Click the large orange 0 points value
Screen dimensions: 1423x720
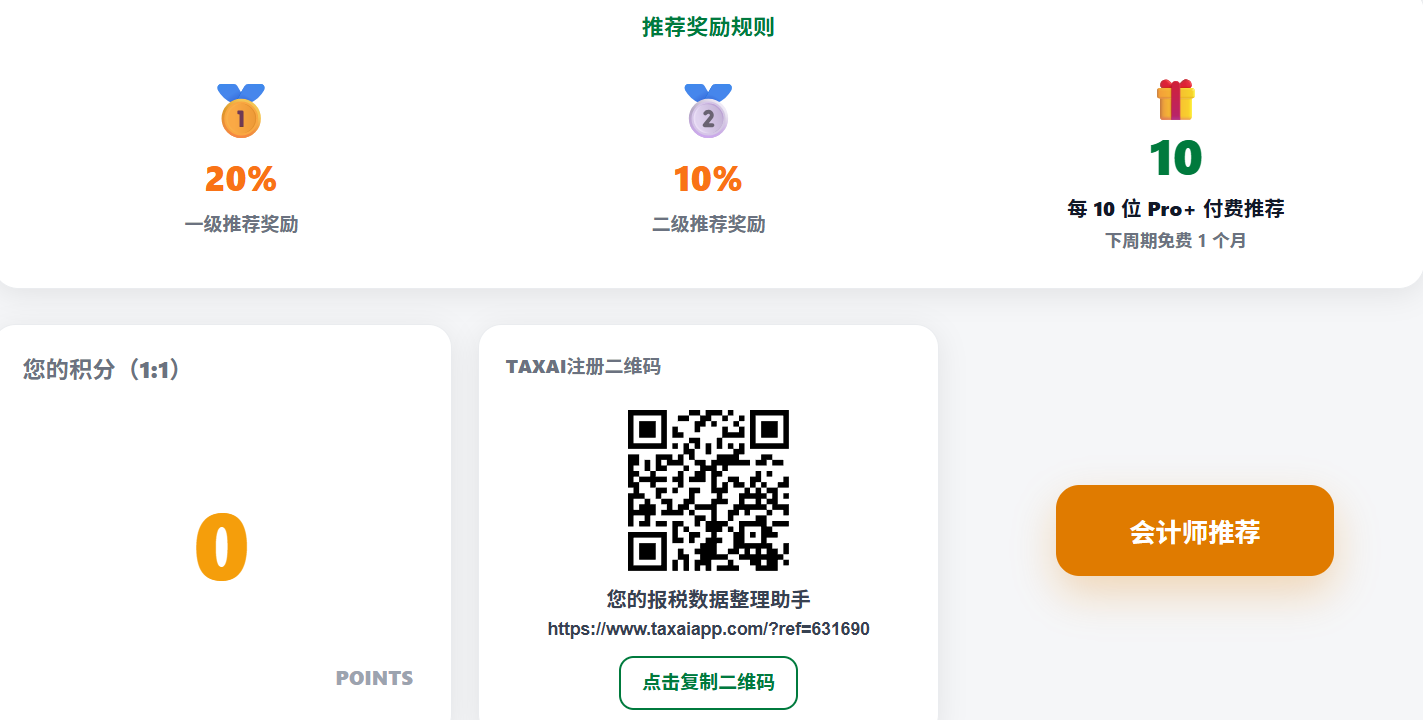pyautogui.click(x=221, y=548)
